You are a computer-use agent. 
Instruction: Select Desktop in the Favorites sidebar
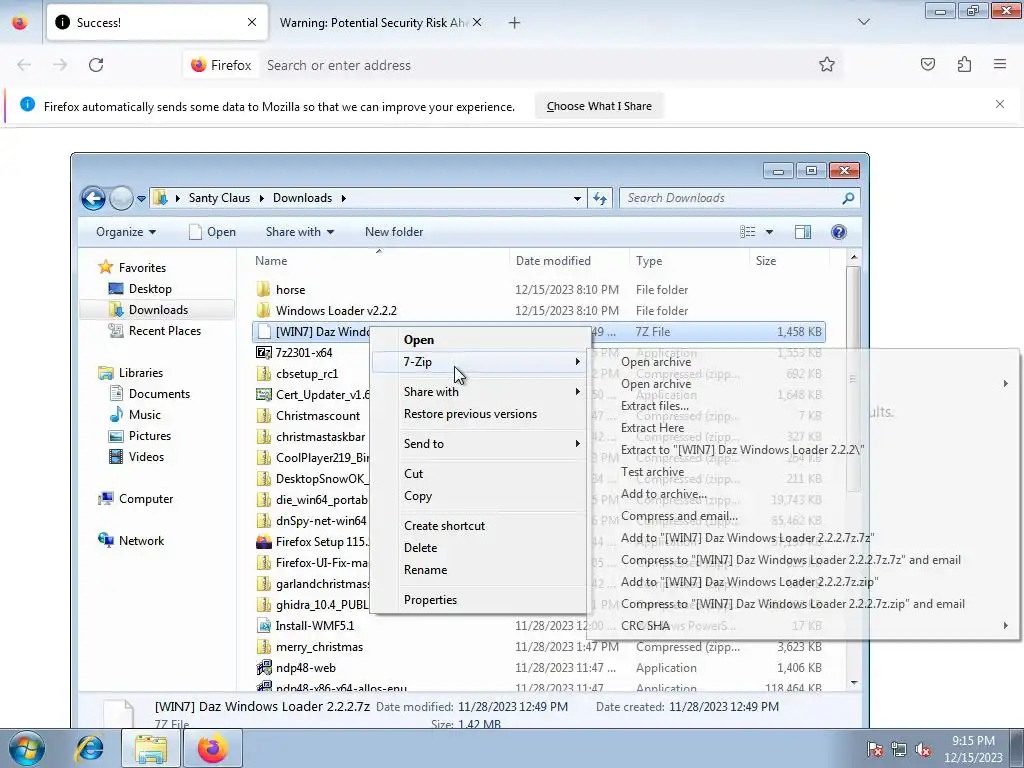pos(150,289)
